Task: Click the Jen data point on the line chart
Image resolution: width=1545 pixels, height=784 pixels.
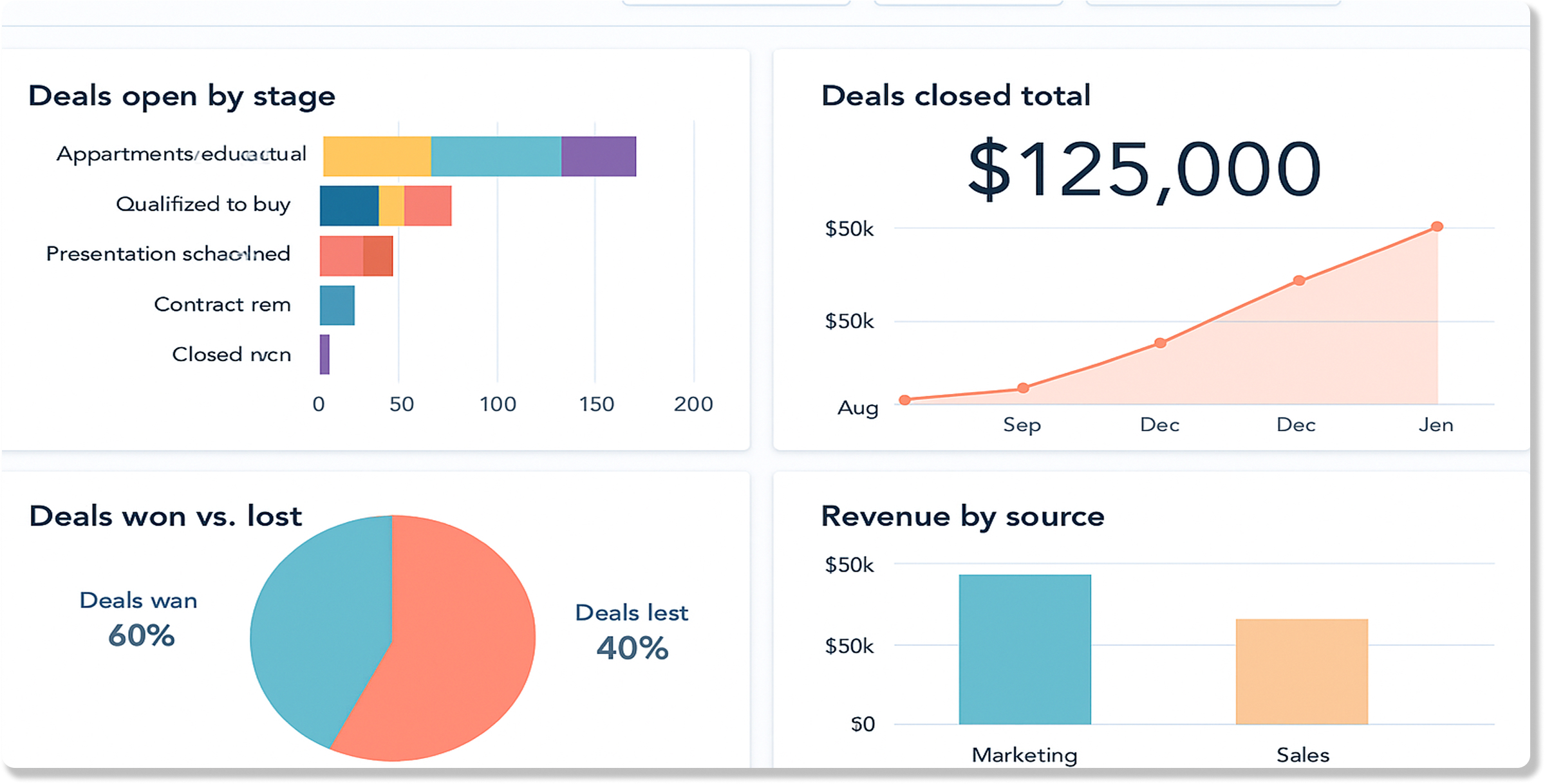Action: click(1436, 226)
